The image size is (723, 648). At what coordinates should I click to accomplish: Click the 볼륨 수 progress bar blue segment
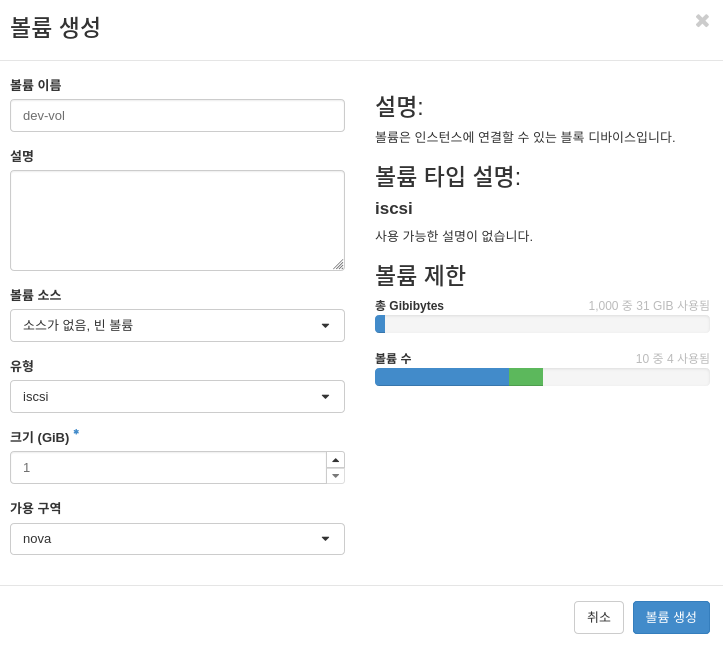[x=442, y=377]
